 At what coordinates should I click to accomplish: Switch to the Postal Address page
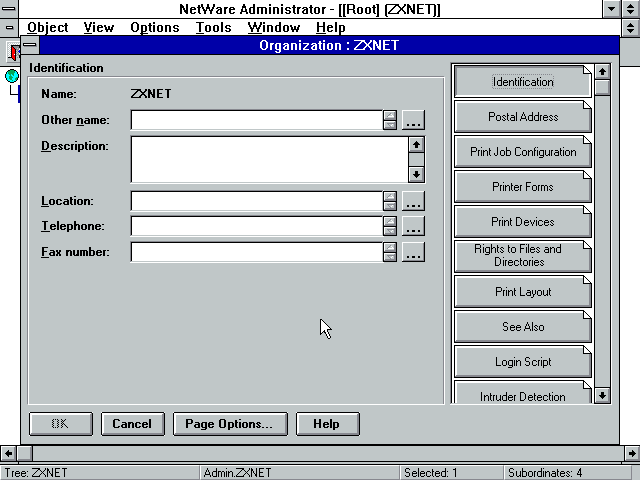click(523, 117)
